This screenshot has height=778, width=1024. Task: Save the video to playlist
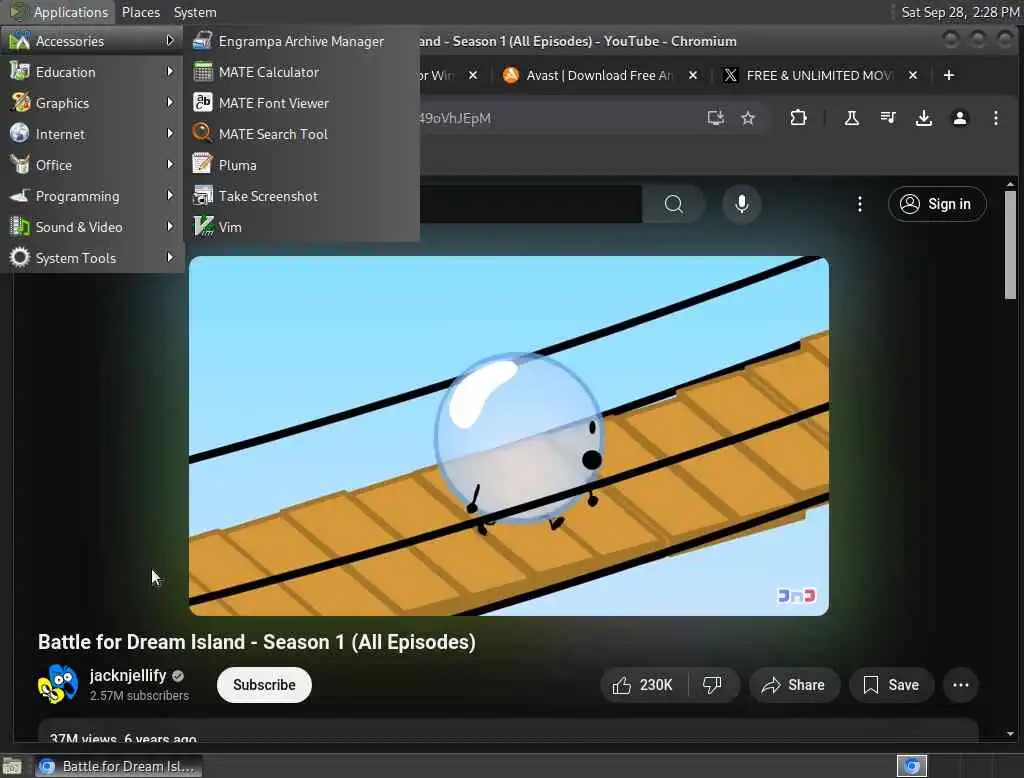891,685
